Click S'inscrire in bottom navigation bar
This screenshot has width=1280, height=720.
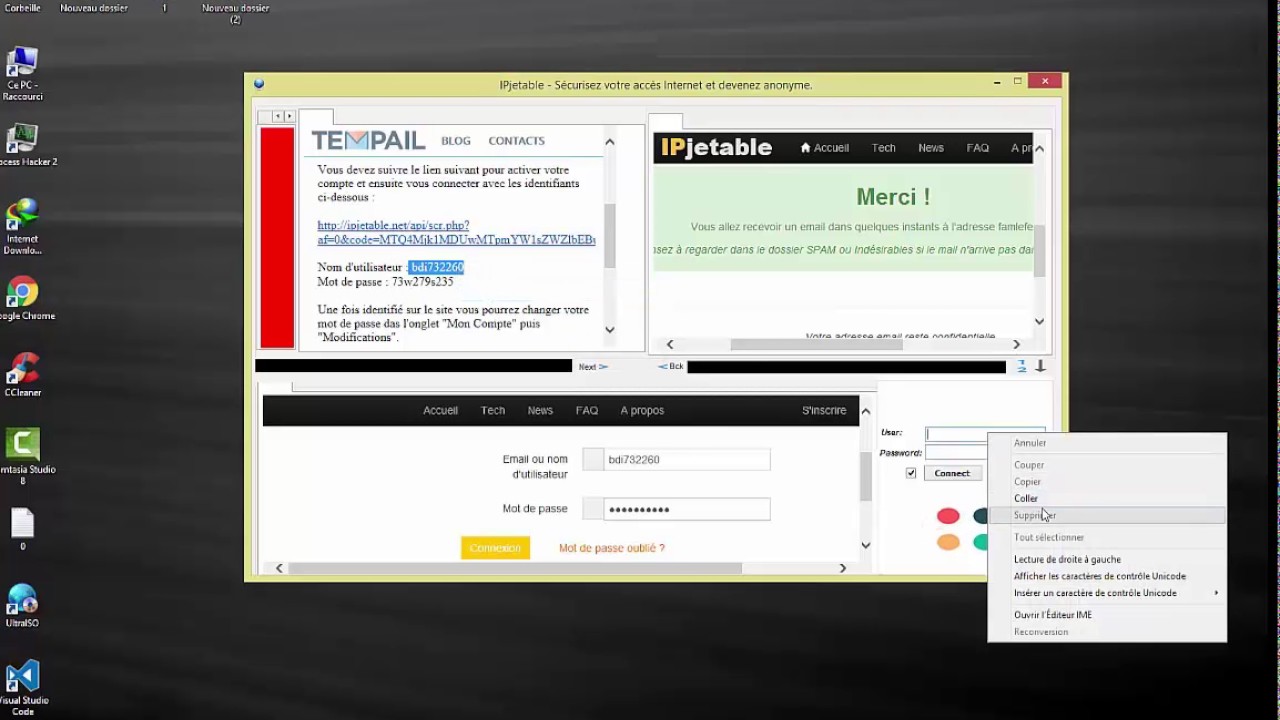(824, 410)
